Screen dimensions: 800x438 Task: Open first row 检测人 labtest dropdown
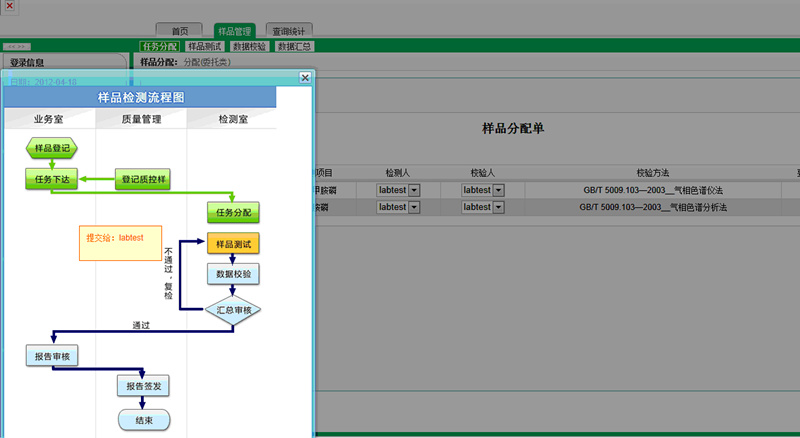click(x=414, y=190)
